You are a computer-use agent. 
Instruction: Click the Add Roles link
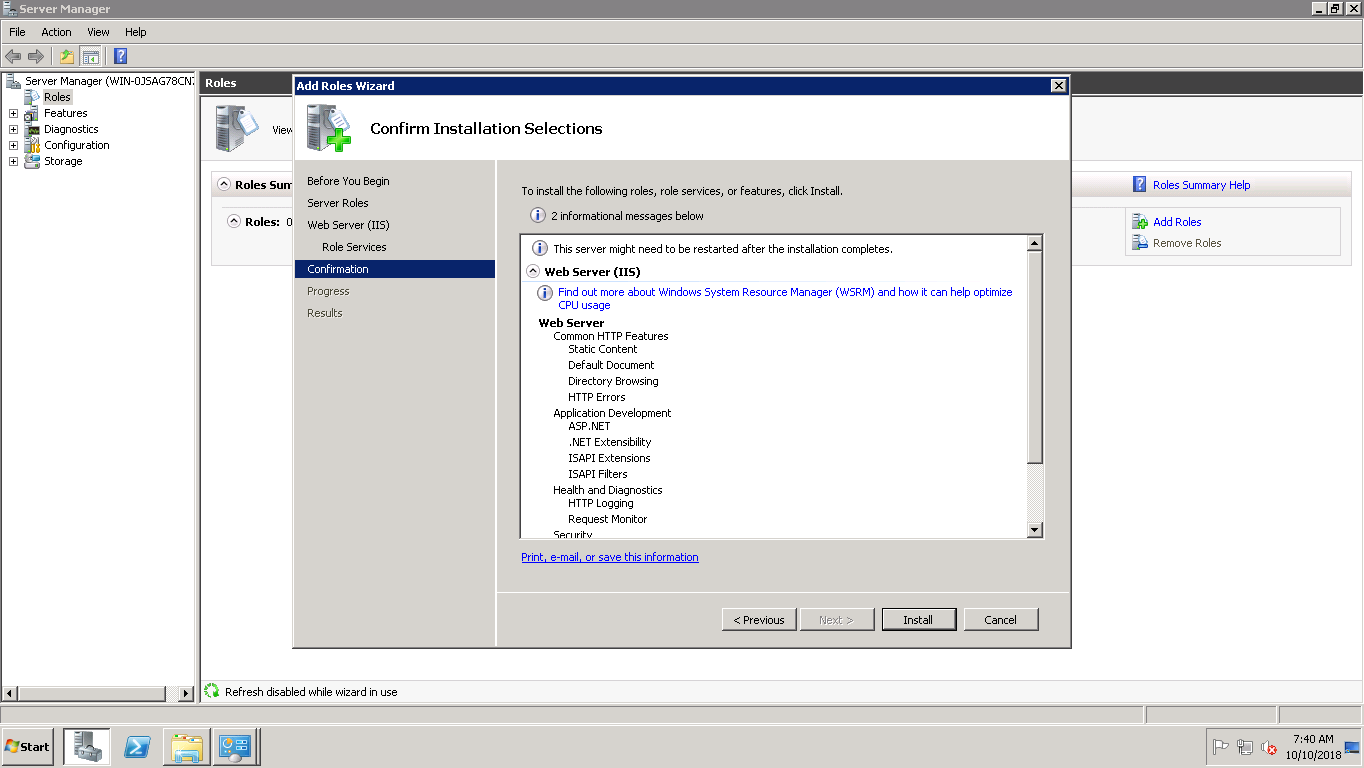coord(1177,222)
